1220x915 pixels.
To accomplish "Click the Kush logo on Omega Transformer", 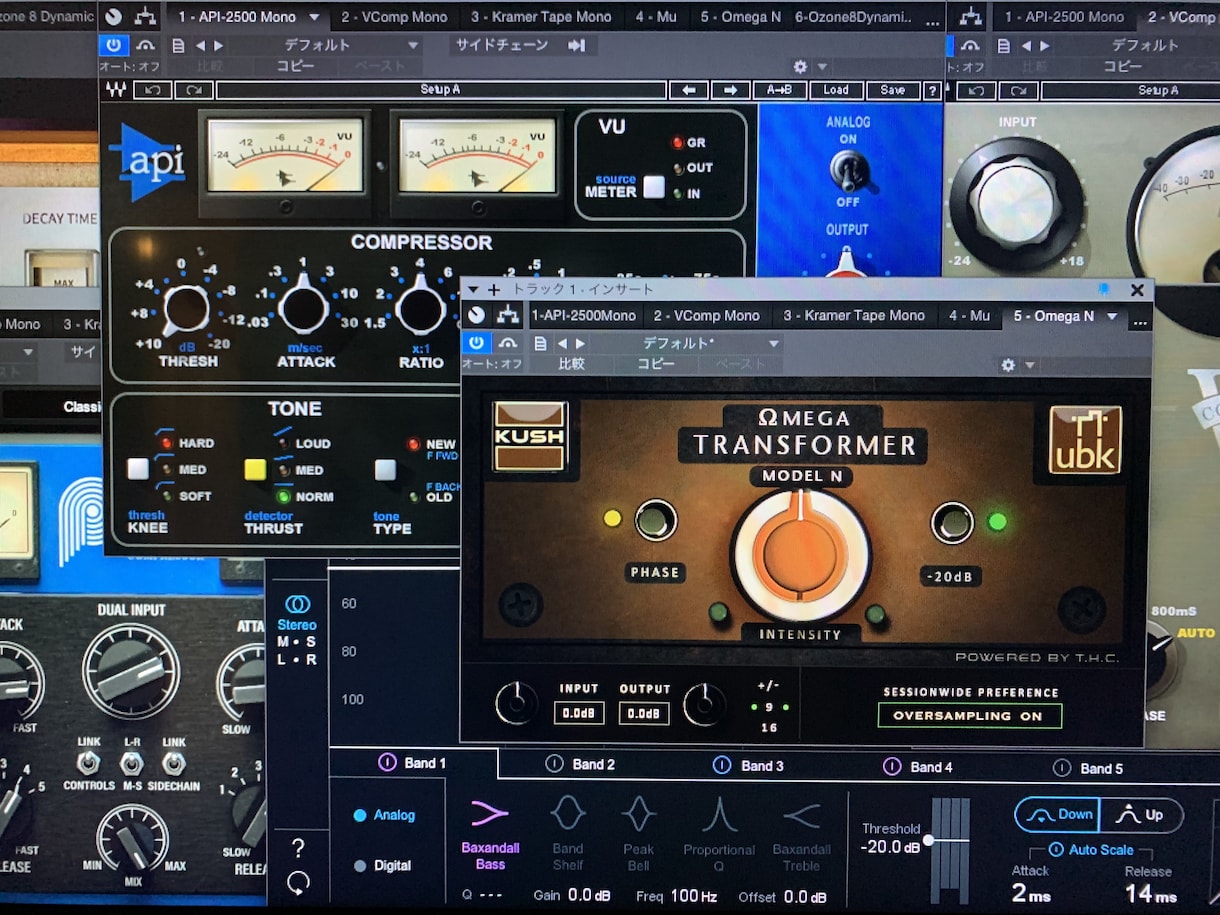I will click(530, 436).
